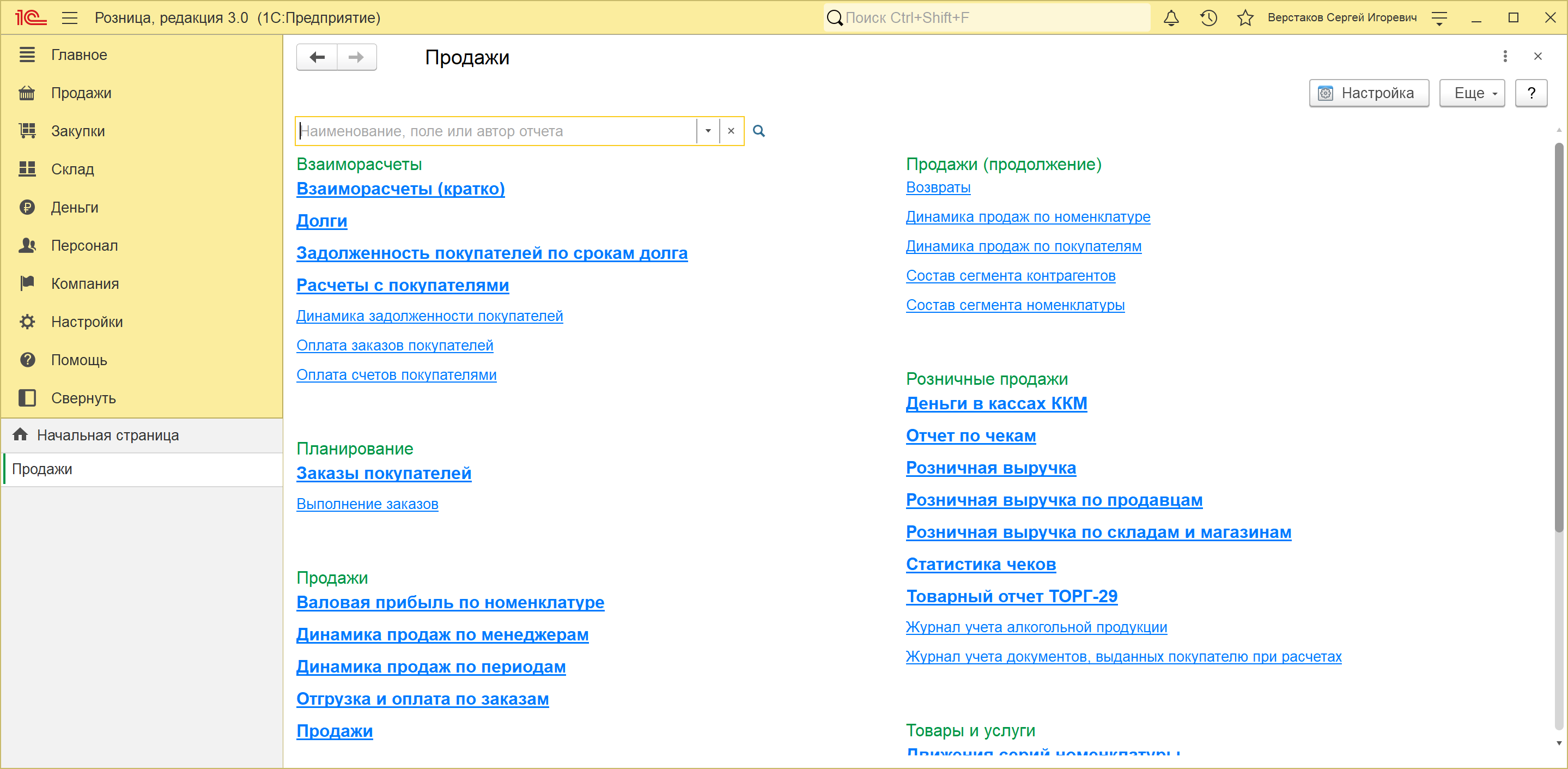Open the history clock icon
The width and height of the screenshot is (1568, 769).
[x=1208, y=17]
